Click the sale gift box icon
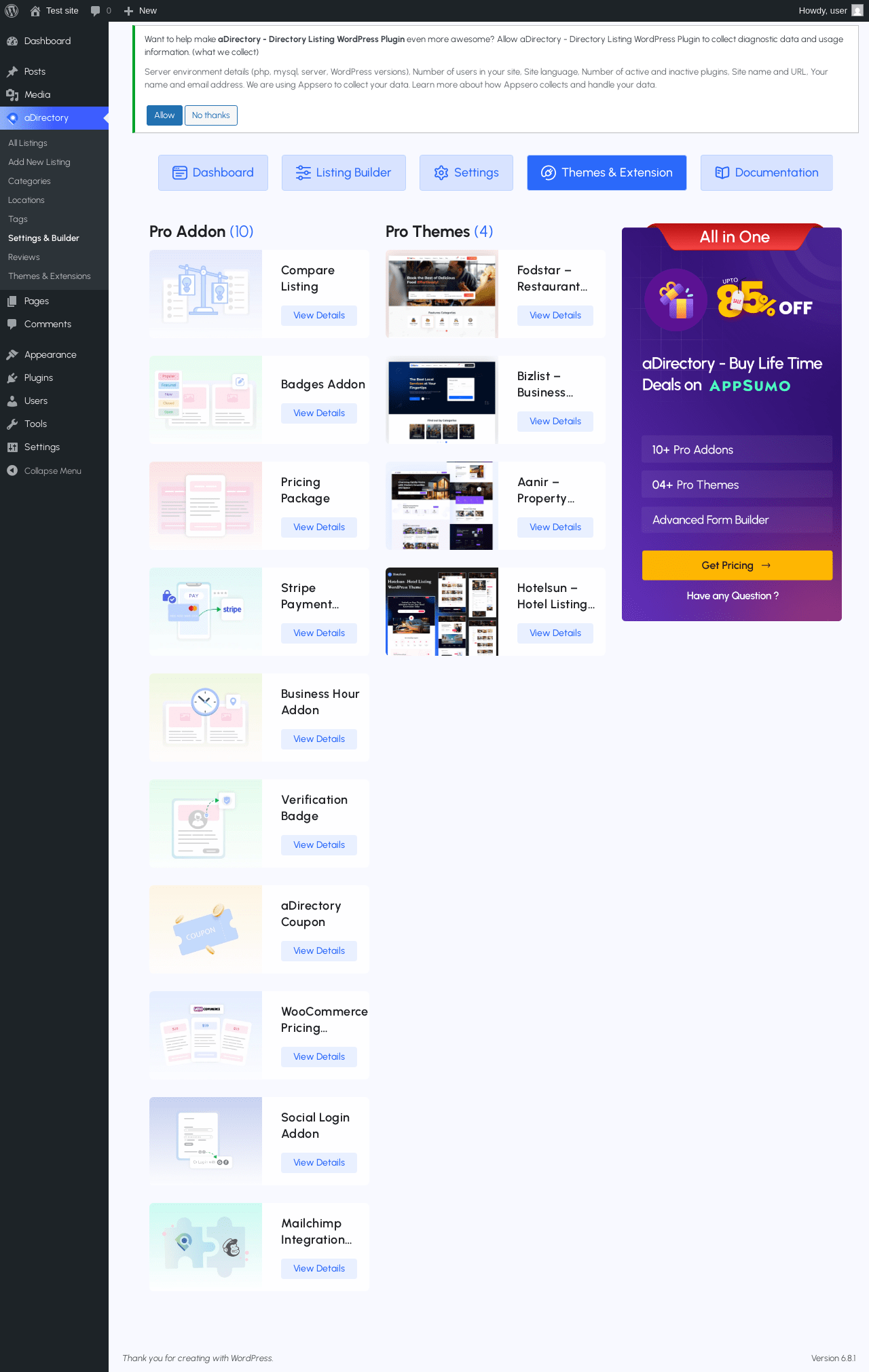This screenshot has height=1372, width=869. pyautogui.click(x=676, y=300)
